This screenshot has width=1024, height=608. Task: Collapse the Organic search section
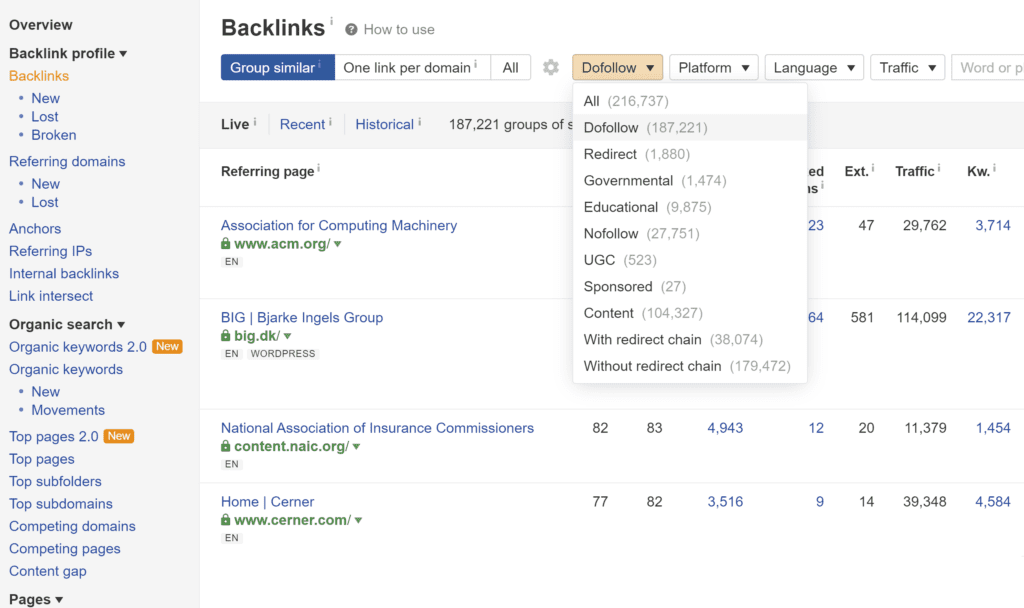[67, 325]
